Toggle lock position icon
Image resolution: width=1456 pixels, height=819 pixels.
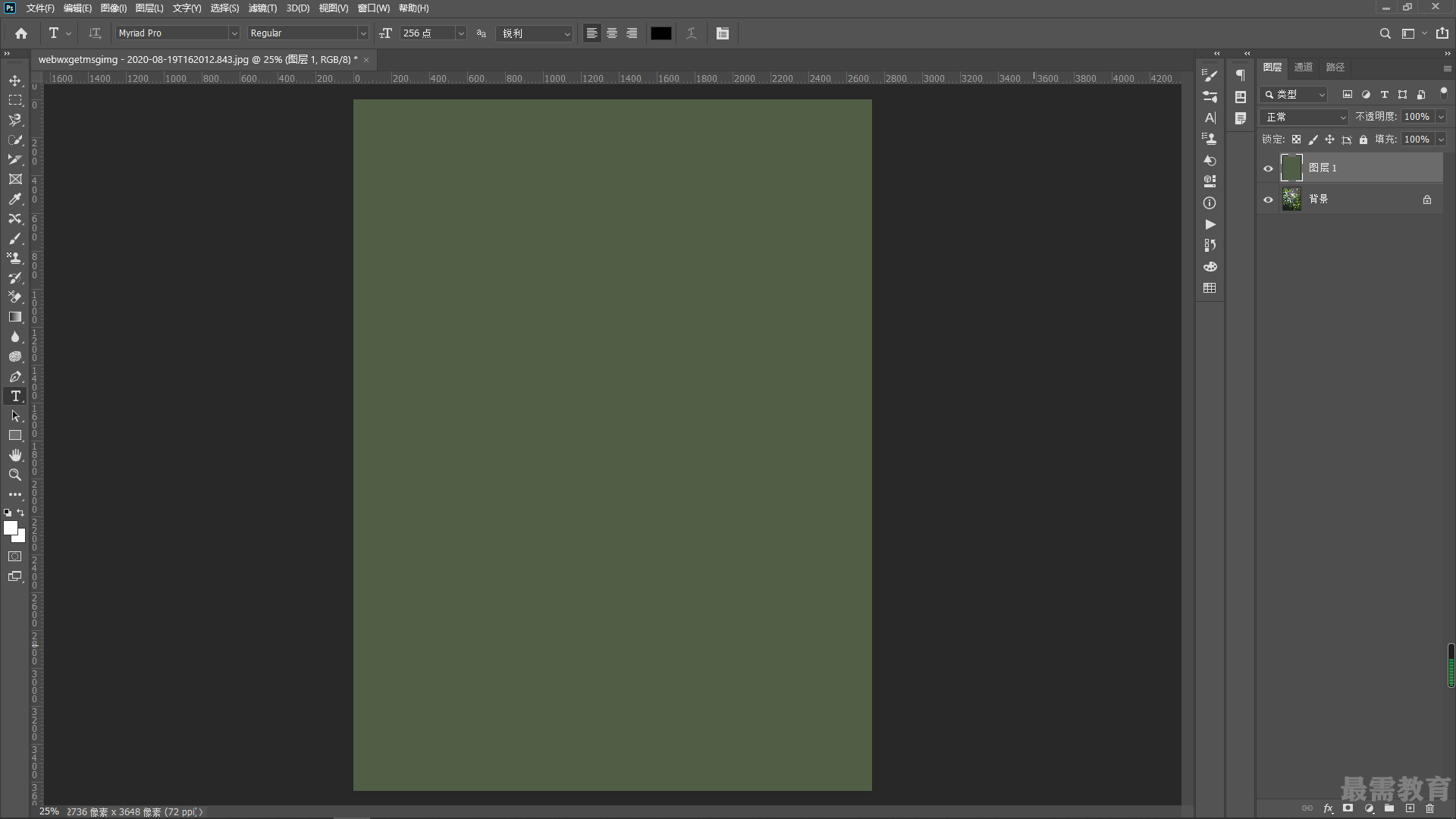tap(1329, 140)
